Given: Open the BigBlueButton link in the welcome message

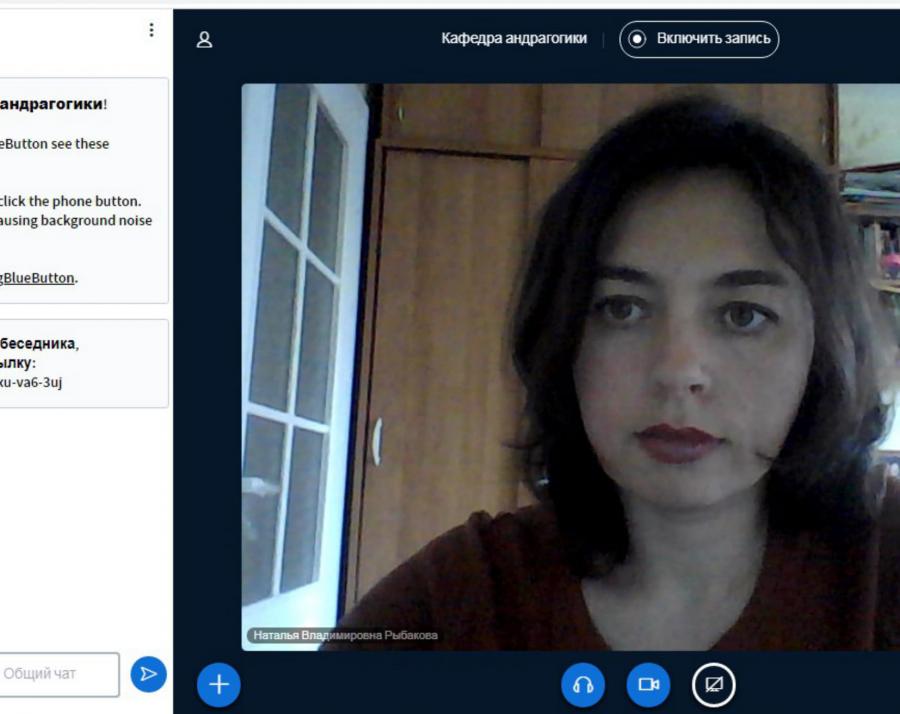Looking at the screenshot, I should 37,278.
